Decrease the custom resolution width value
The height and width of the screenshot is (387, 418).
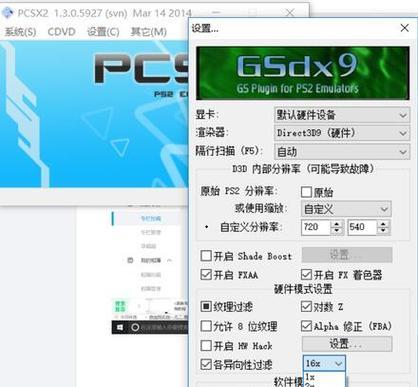coord(336,231)
